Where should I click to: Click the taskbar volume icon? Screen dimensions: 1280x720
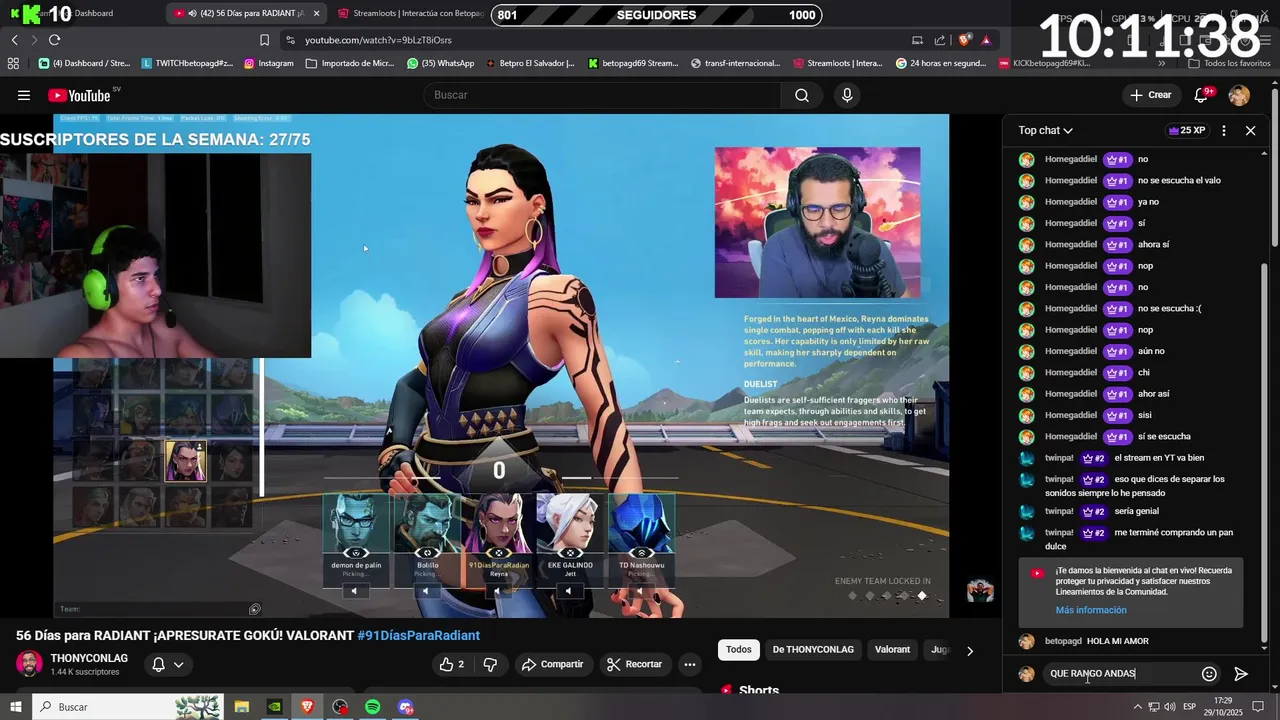click(1169, 707)
